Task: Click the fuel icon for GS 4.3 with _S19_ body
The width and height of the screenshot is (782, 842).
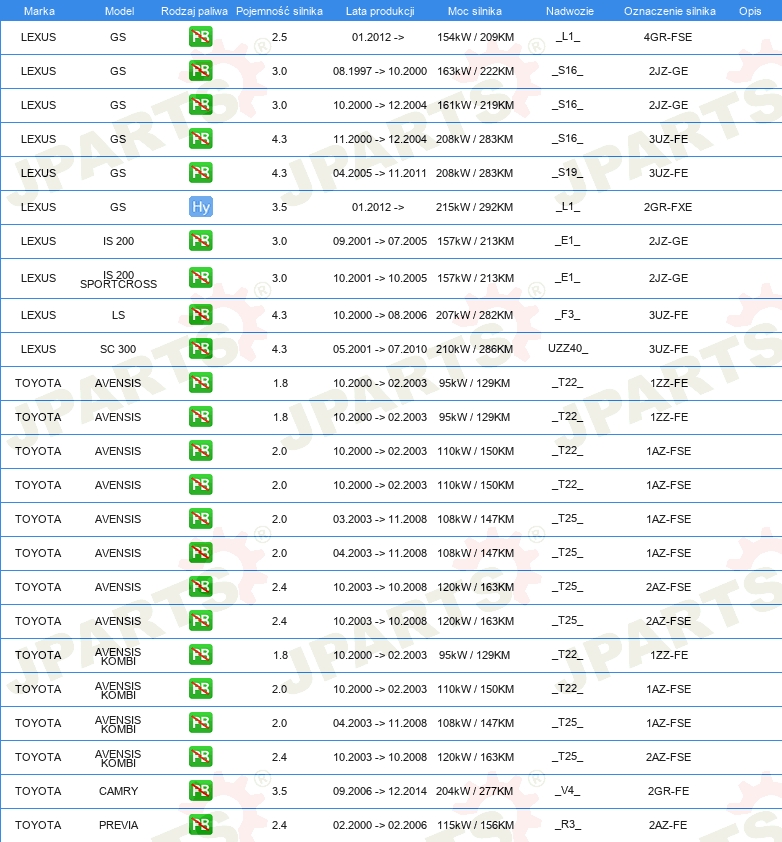Action: (200, 172)
